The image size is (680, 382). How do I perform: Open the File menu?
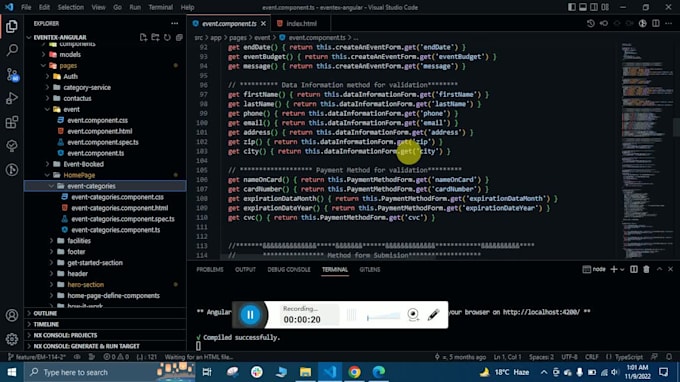click(x=26, y=7)
